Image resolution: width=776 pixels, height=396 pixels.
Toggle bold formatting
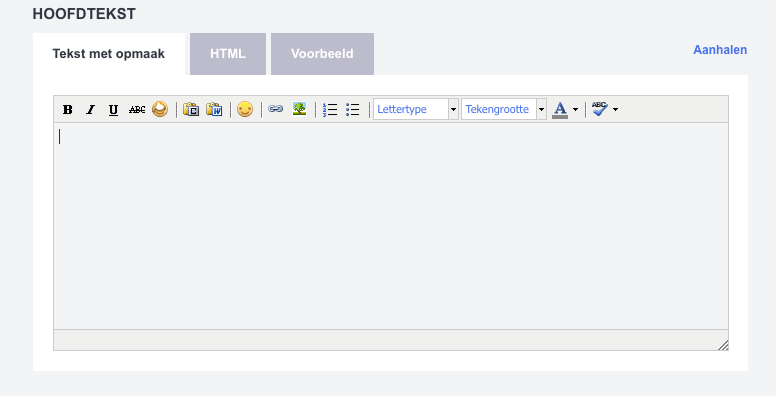68,109
